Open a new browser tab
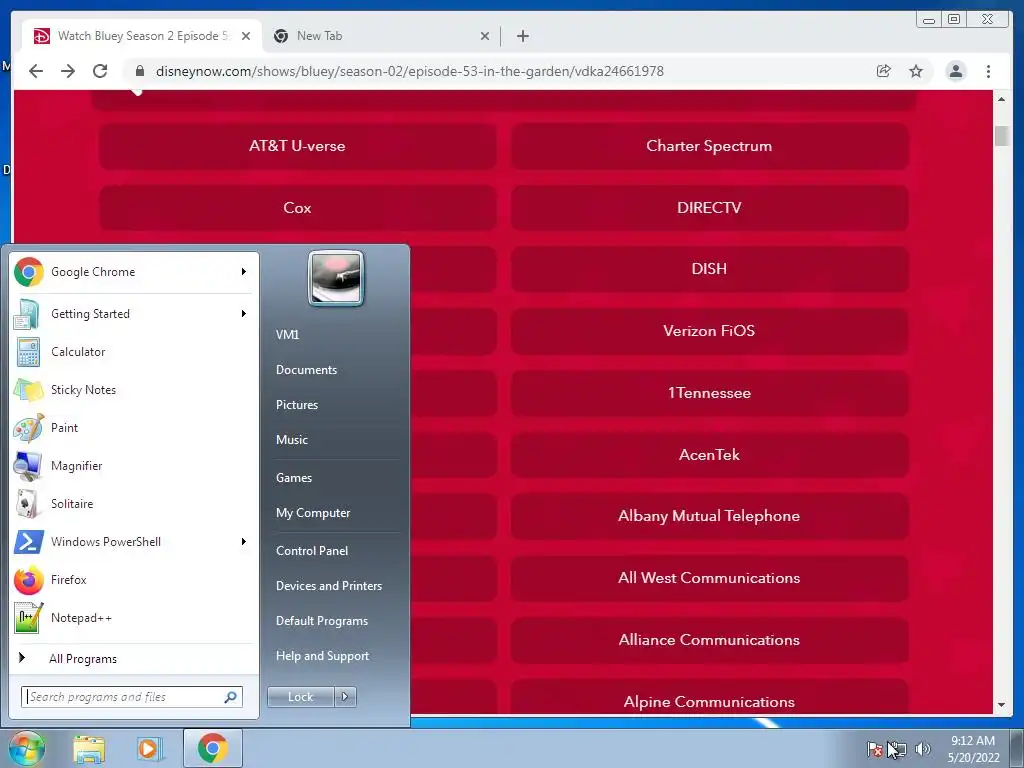The image size is (1024, 768). coord(522,36)
